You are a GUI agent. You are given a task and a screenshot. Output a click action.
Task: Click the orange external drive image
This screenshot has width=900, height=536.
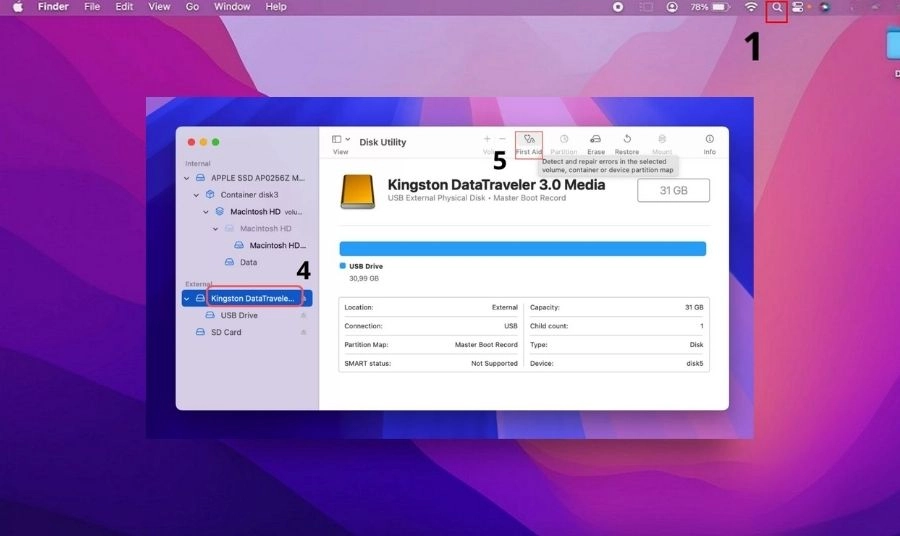point(358,191)
